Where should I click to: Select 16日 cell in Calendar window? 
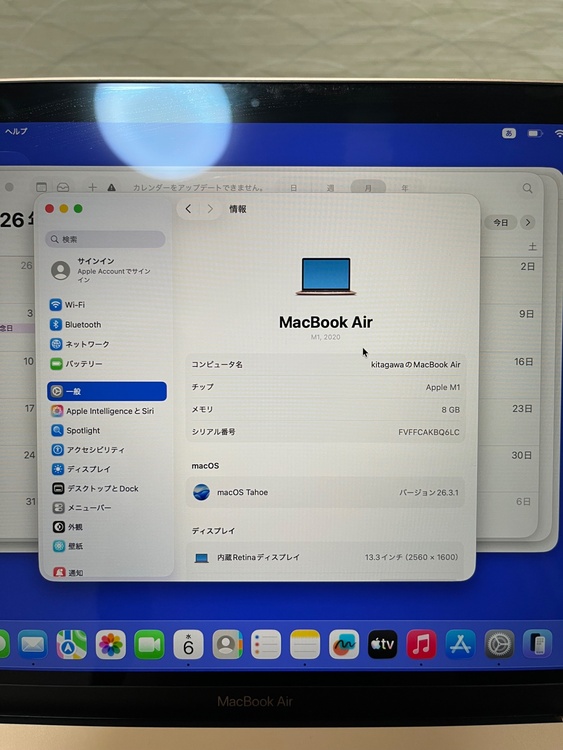pyautogui.click(x=508, y=377)
